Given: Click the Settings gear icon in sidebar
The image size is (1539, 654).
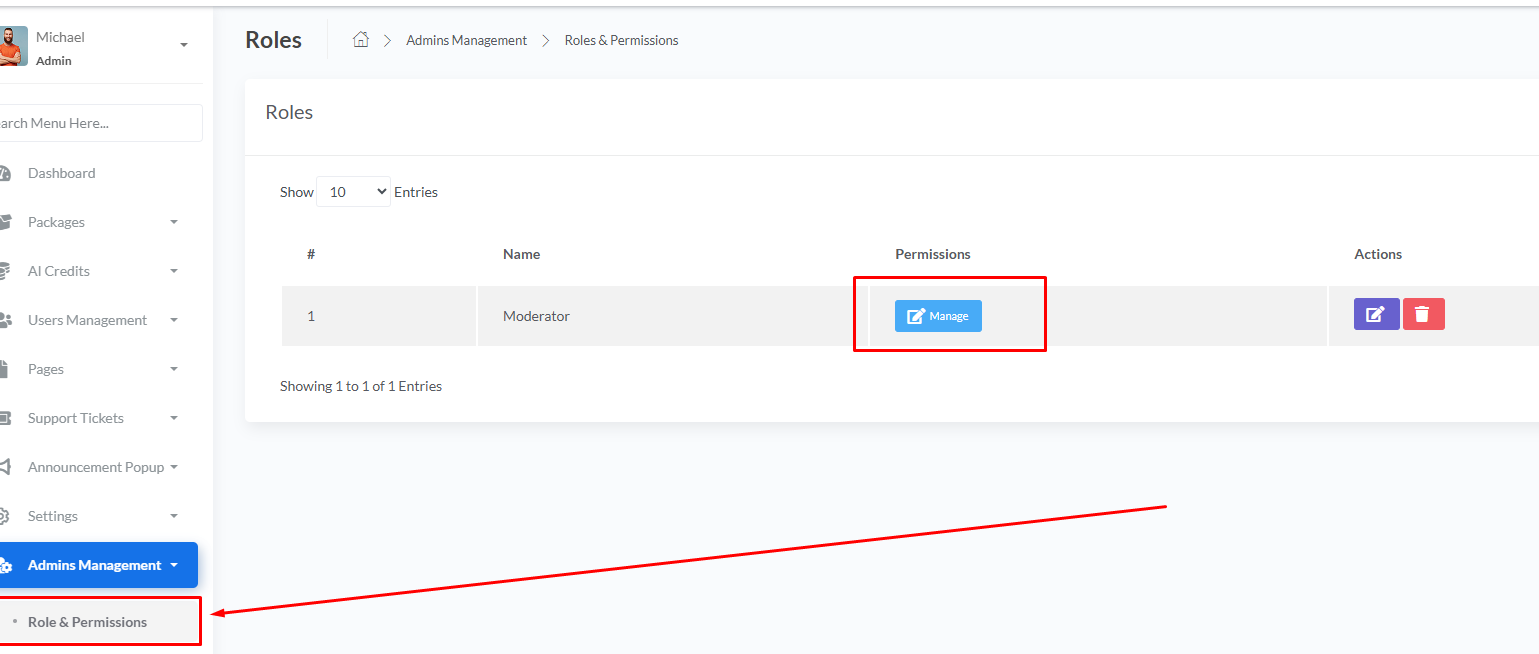Looking at the screenshot, I should [x=5, y=516].
